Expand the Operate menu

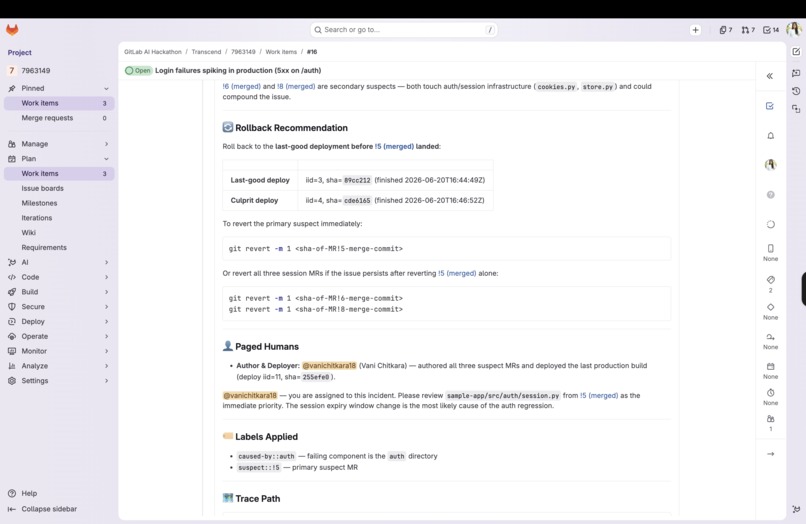59,336
